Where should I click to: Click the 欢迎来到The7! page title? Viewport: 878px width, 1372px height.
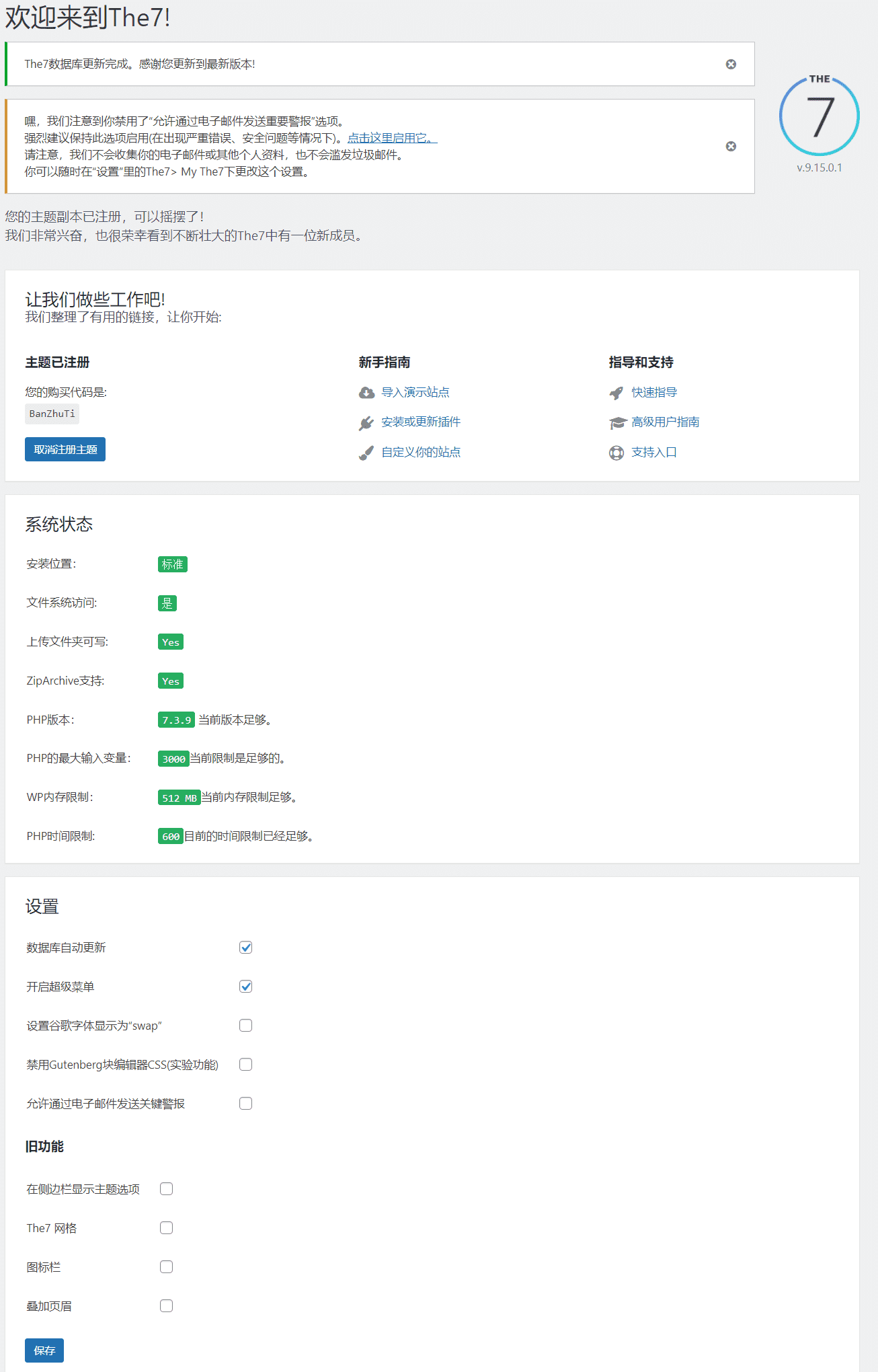tap(88, 17)
